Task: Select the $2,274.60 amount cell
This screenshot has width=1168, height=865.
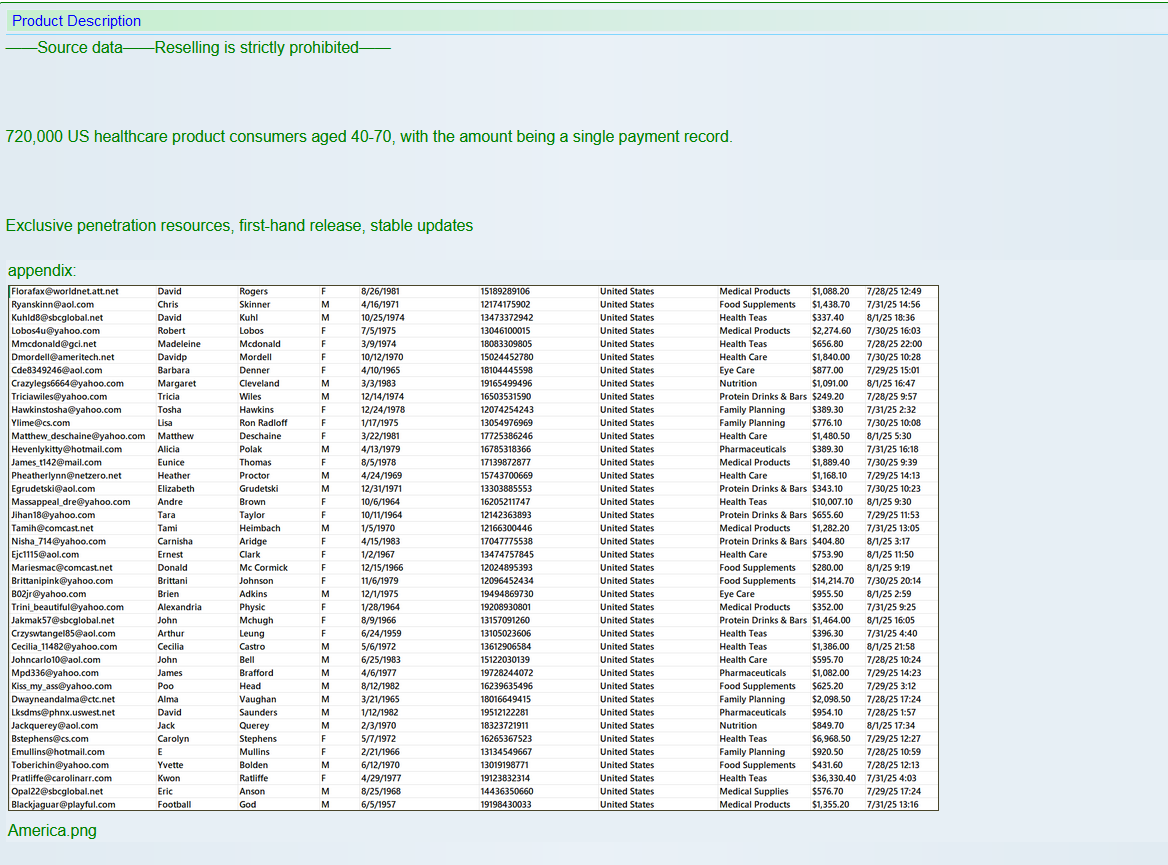Action: pos(830,331)
